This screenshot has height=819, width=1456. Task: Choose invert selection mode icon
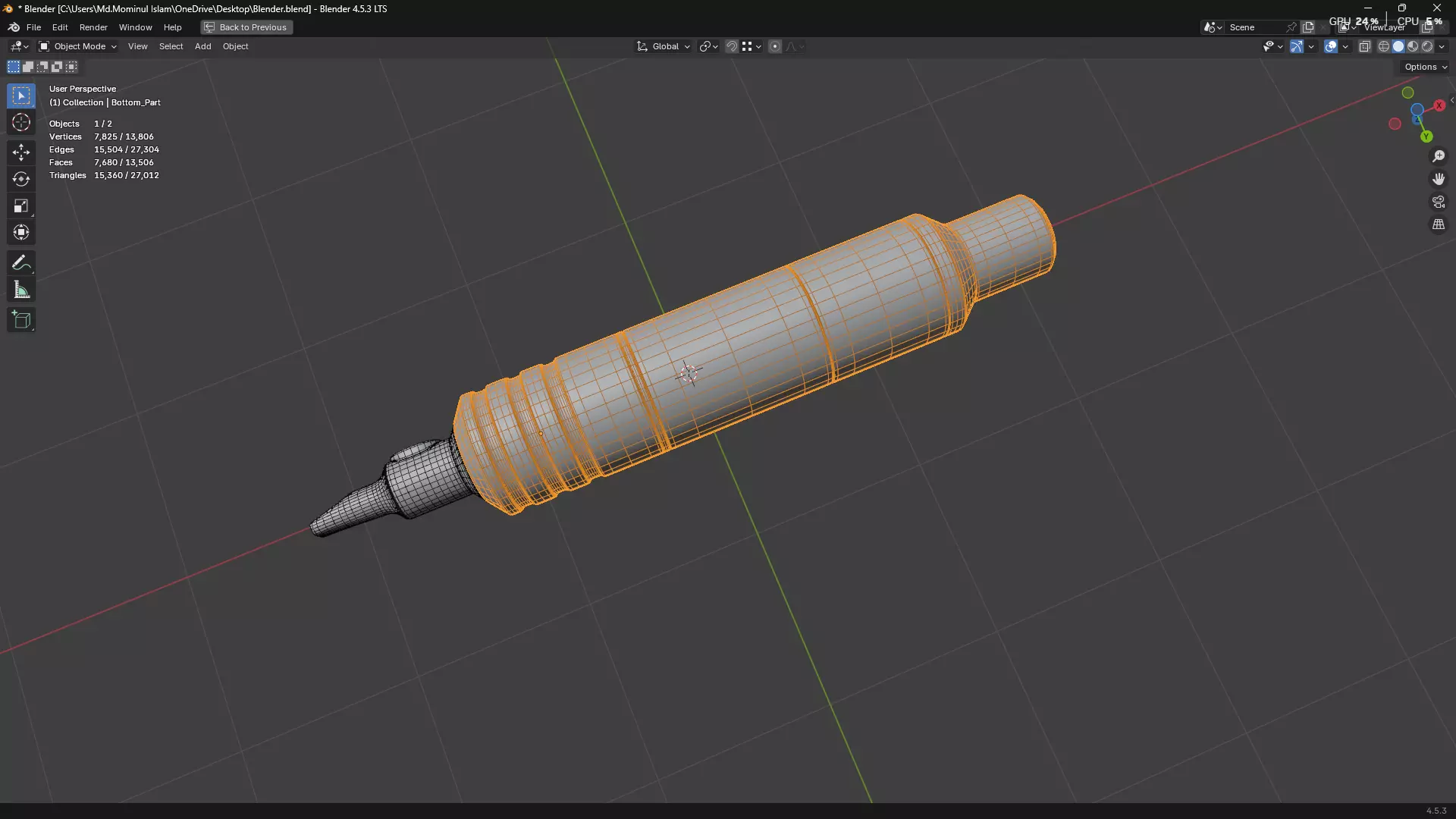pos(57,67)
